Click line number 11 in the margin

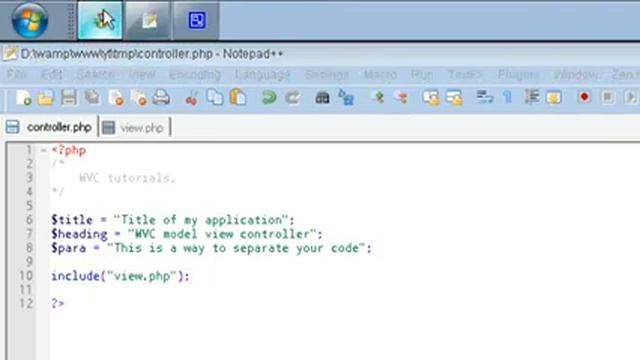pyautogui.click(x=25, y=290)
